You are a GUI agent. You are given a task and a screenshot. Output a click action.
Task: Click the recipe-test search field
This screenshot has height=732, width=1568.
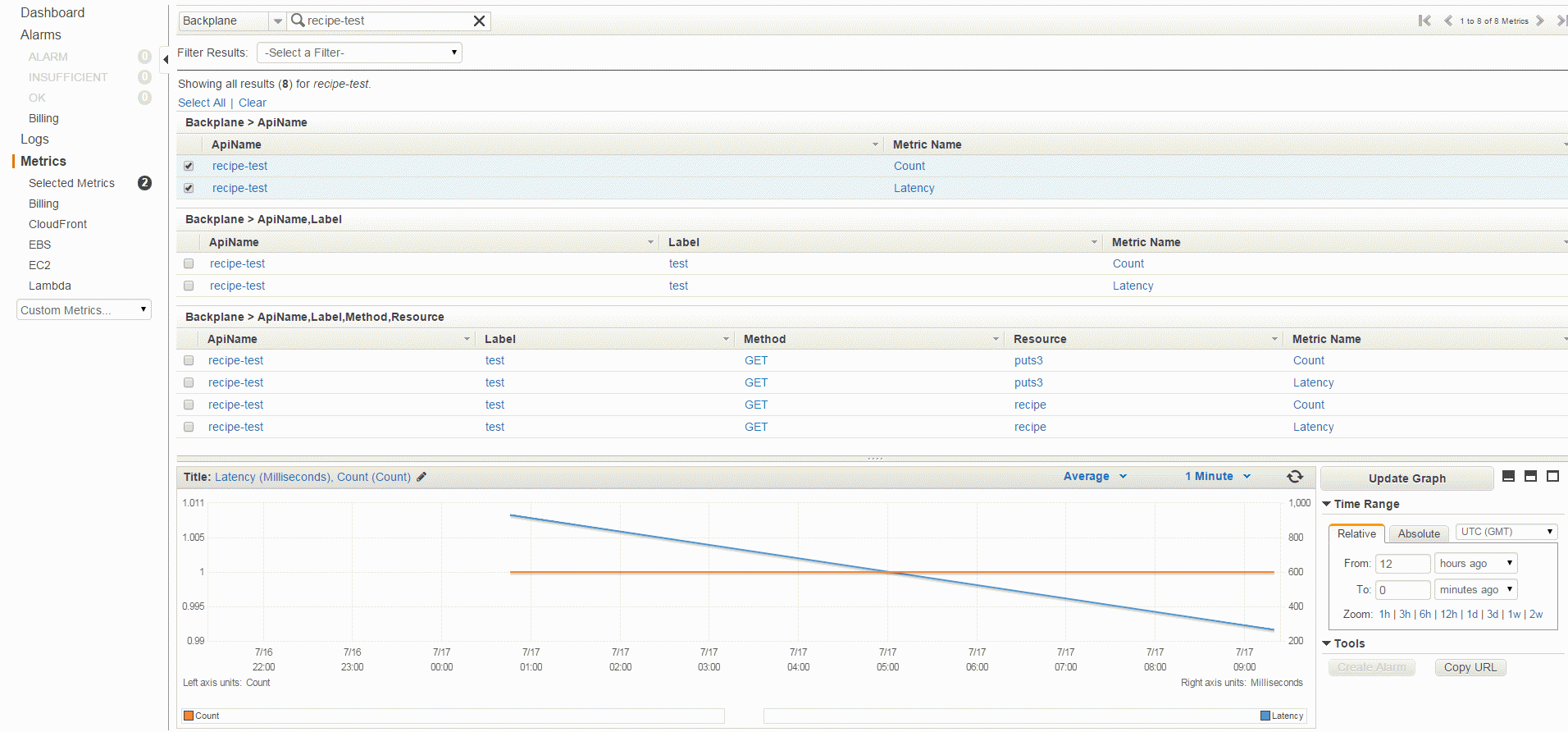point(390,21)
